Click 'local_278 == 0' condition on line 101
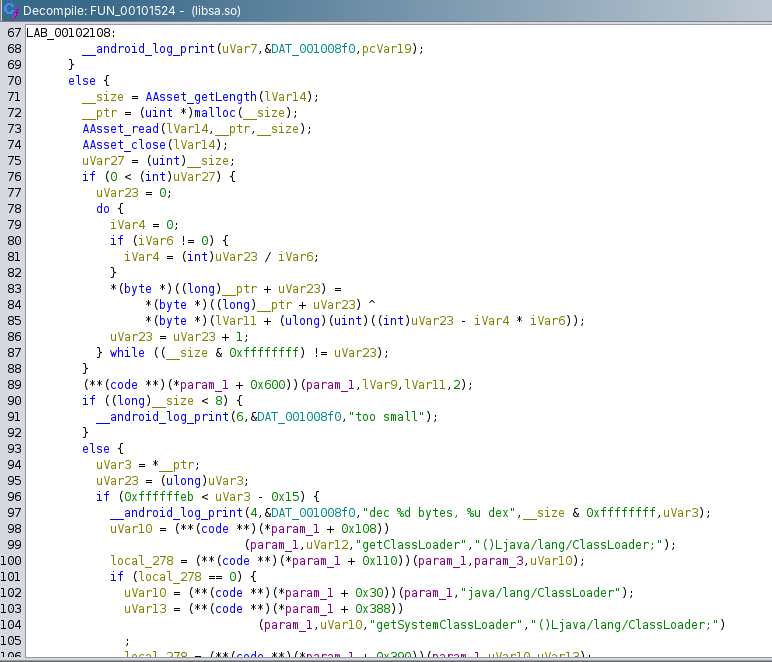The width and height of the screenshot is (772, 662). tap(187, 577)
